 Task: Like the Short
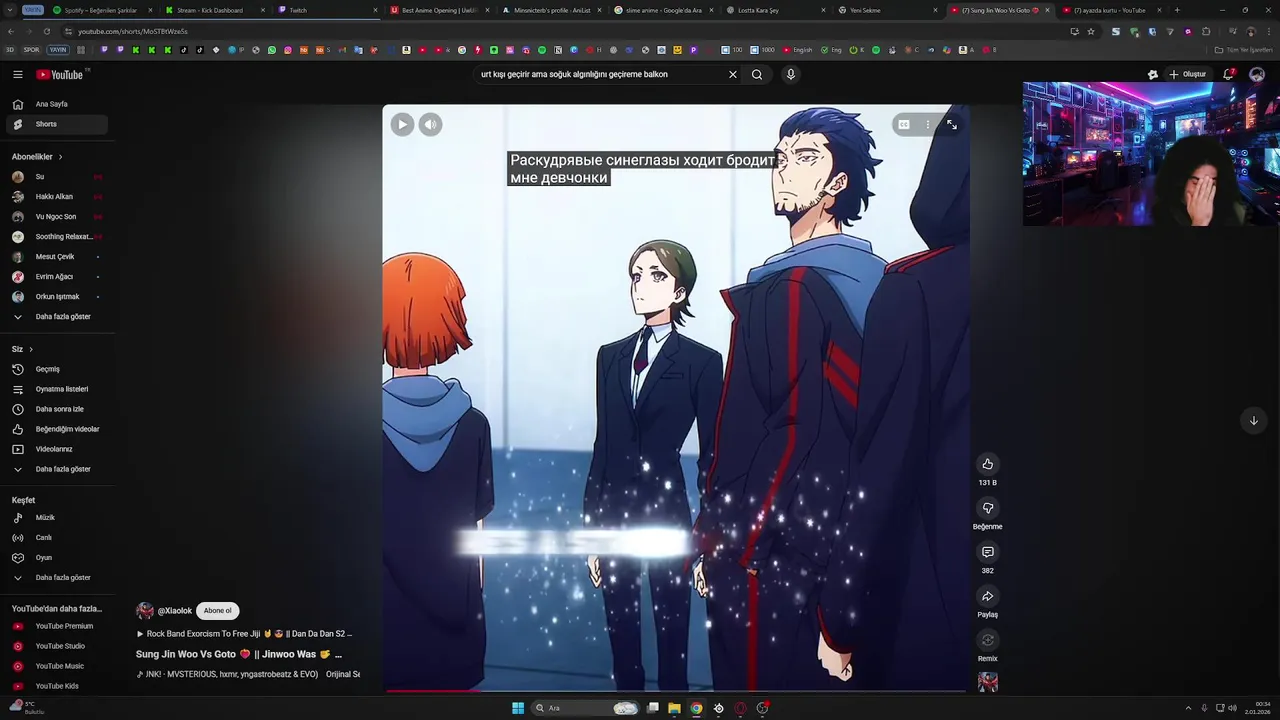click(x=987, y=464)
